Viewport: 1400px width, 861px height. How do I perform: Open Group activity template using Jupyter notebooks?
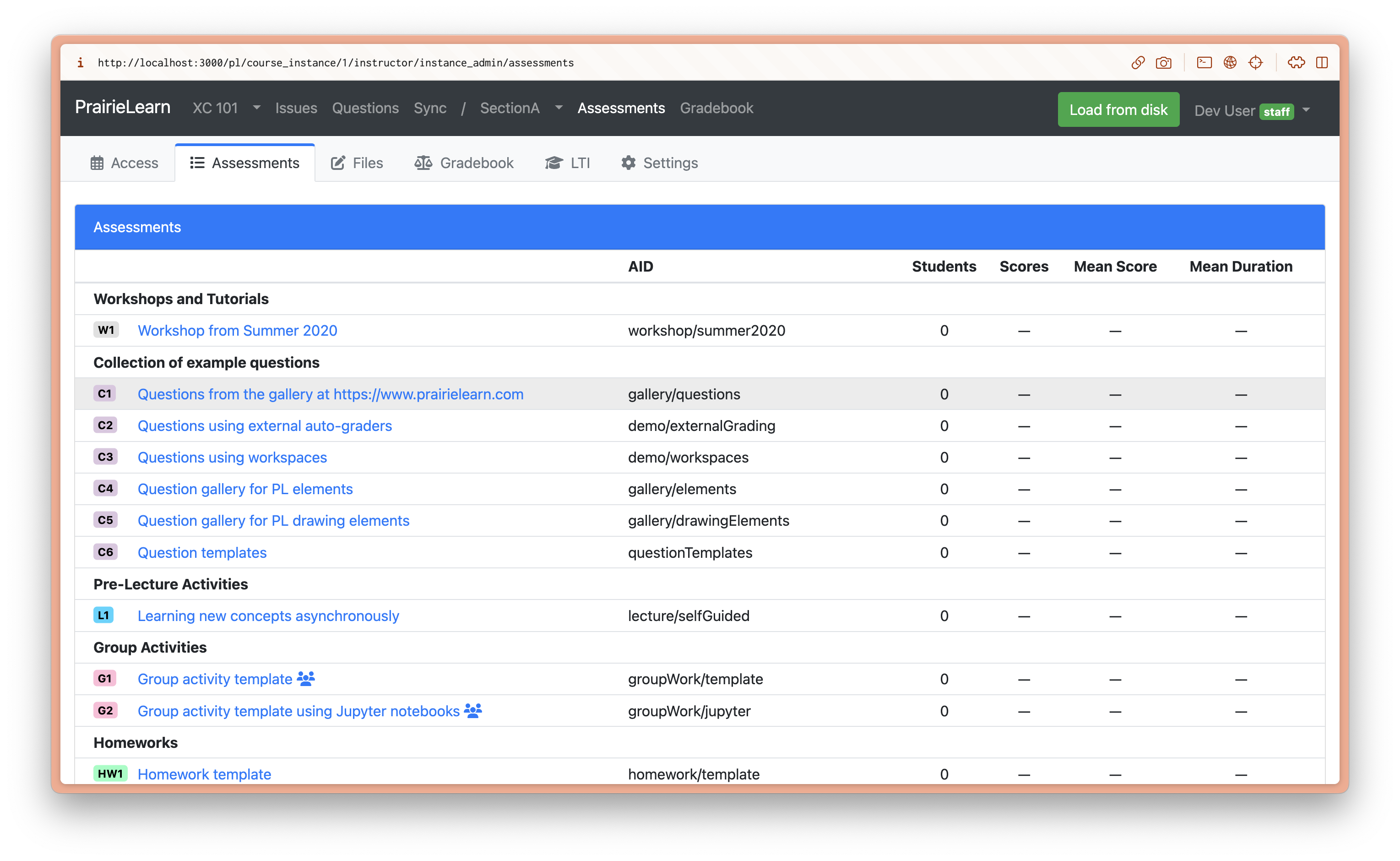click(x=299, y=711)
